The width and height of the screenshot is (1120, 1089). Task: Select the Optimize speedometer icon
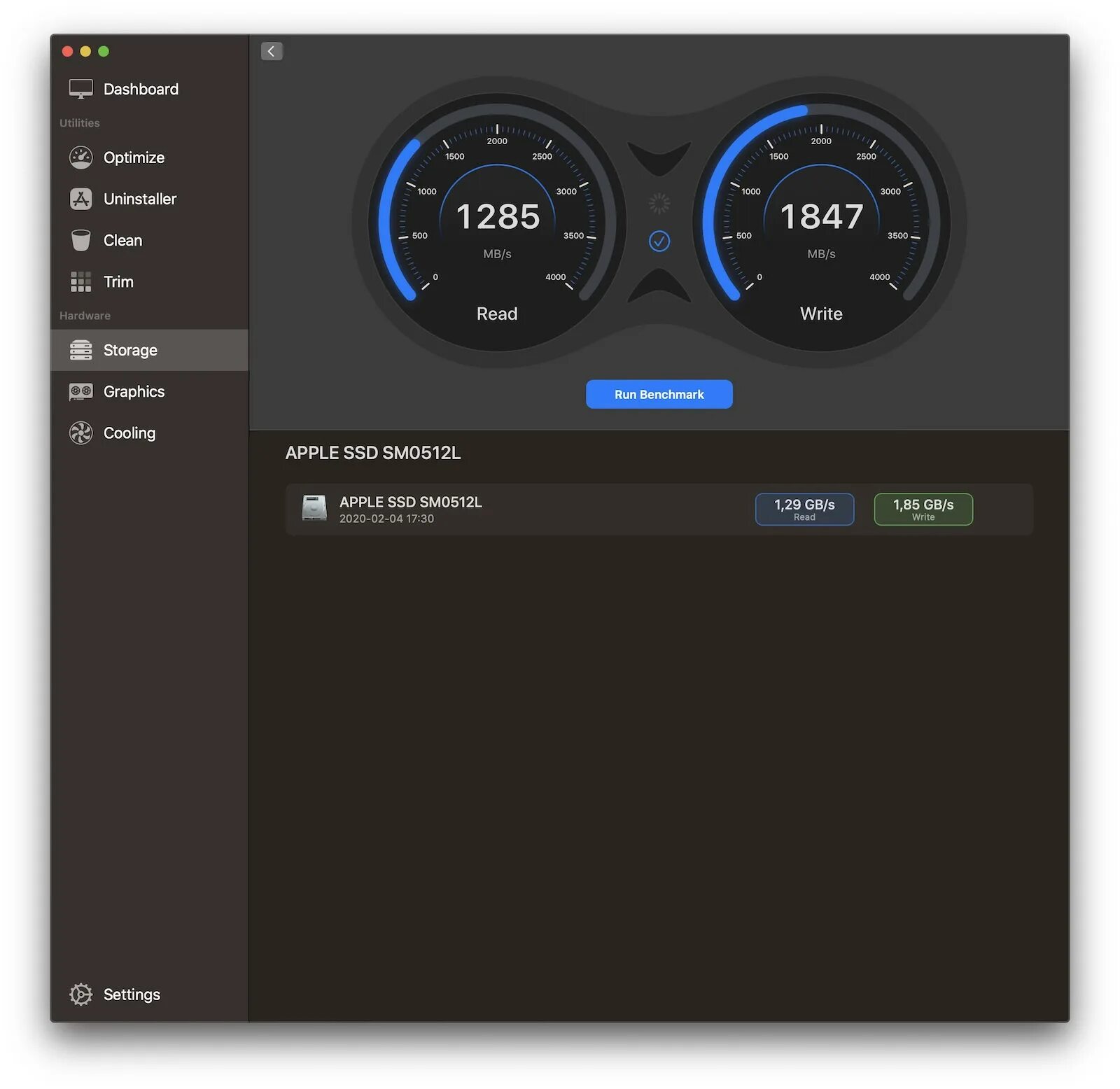80,157
